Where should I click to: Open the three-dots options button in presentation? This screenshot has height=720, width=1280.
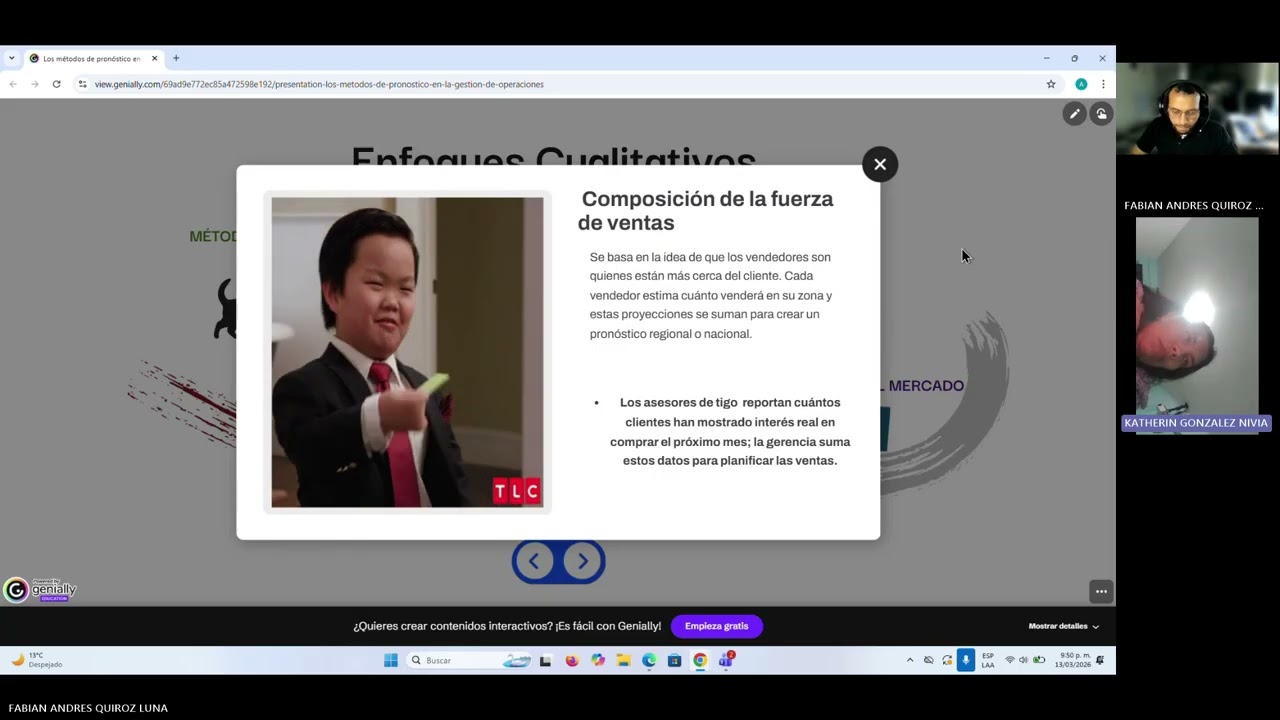[x=1101, y=591]
